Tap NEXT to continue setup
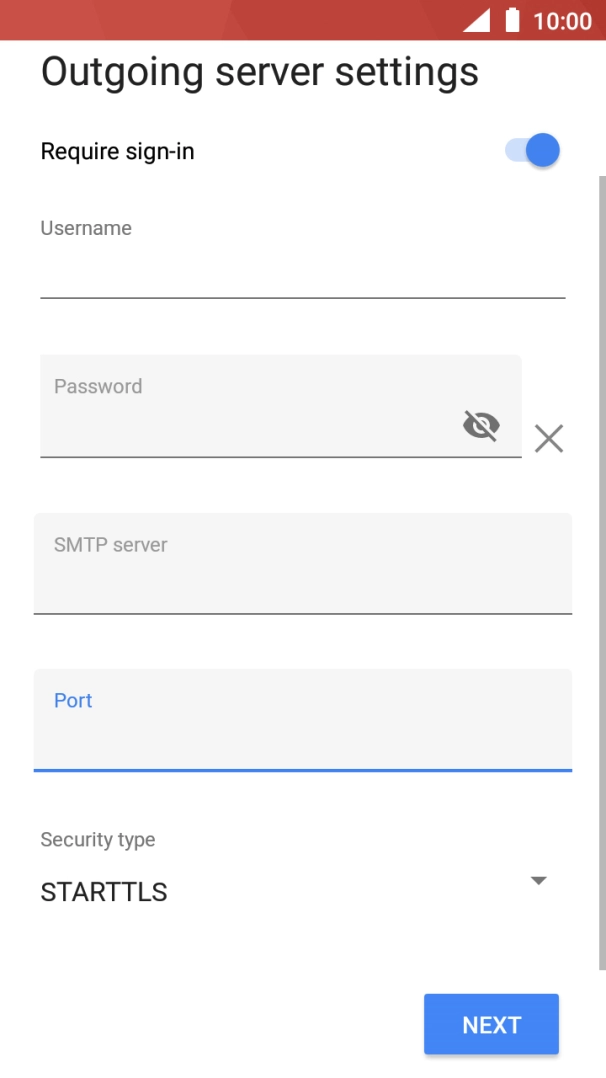 click(x=491, y=1024)
